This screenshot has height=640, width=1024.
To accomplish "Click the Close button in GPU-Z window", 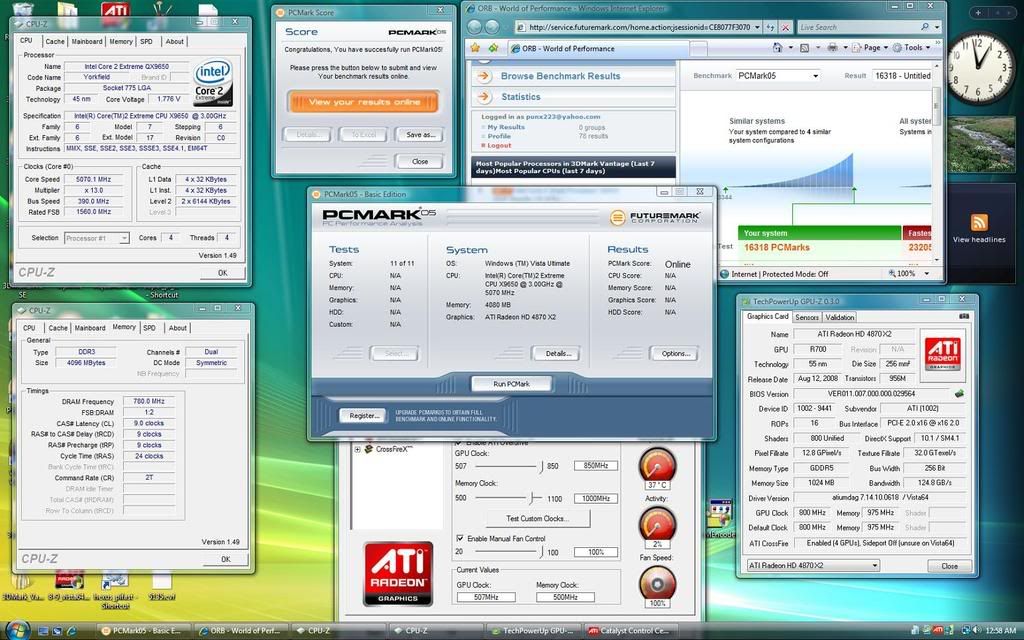I will click(x=950, y=566).
